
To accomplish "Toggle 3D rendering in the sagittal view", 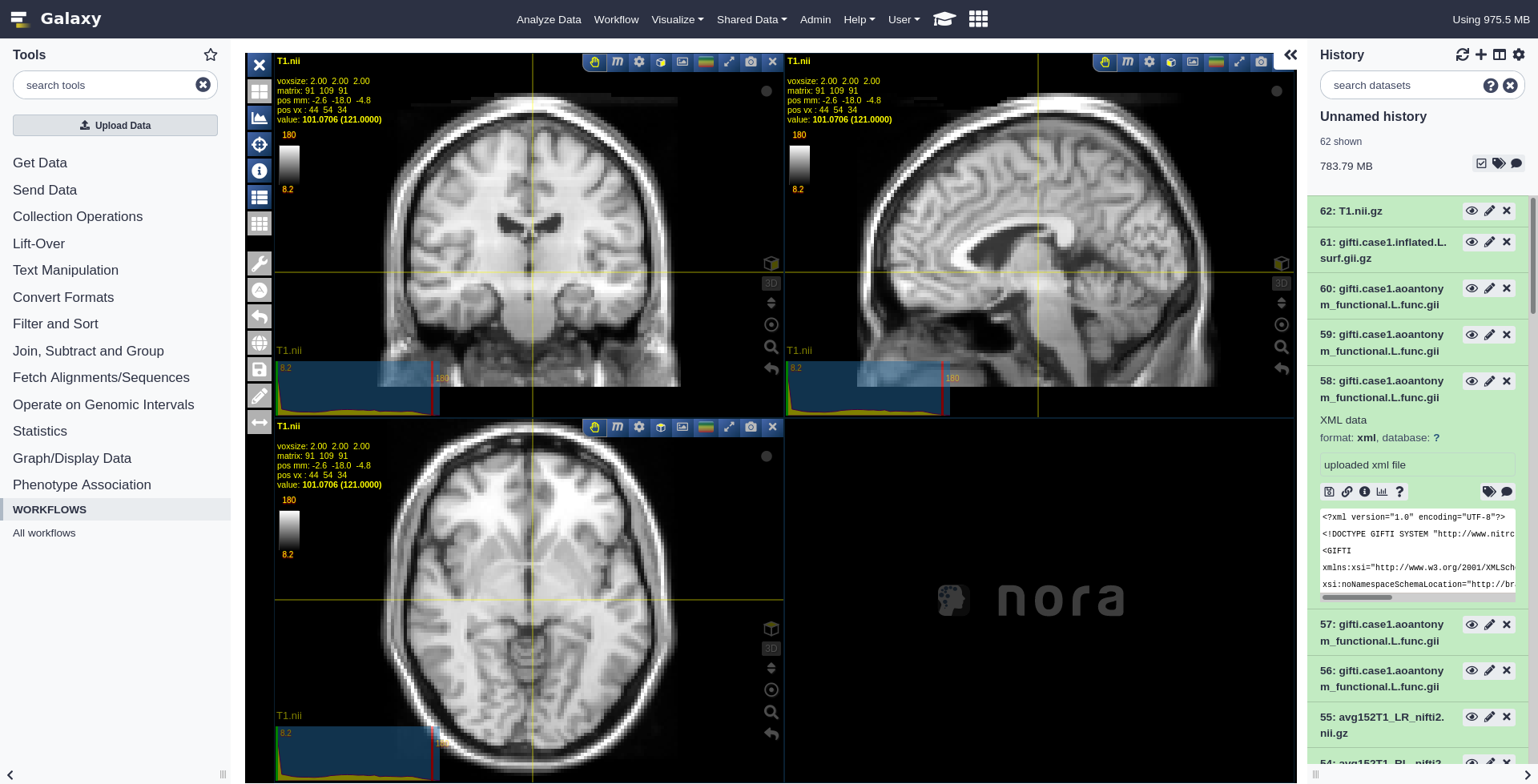I will coord(1280,283).
